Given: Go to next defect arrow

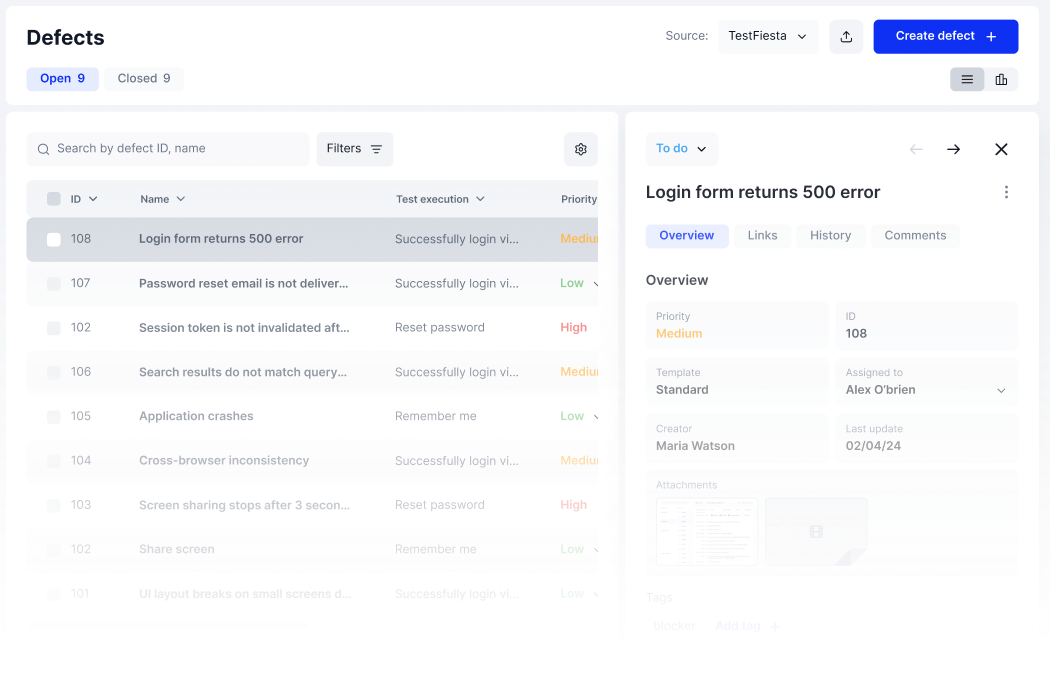Looking at the screenshot, I should pos(954,149).
